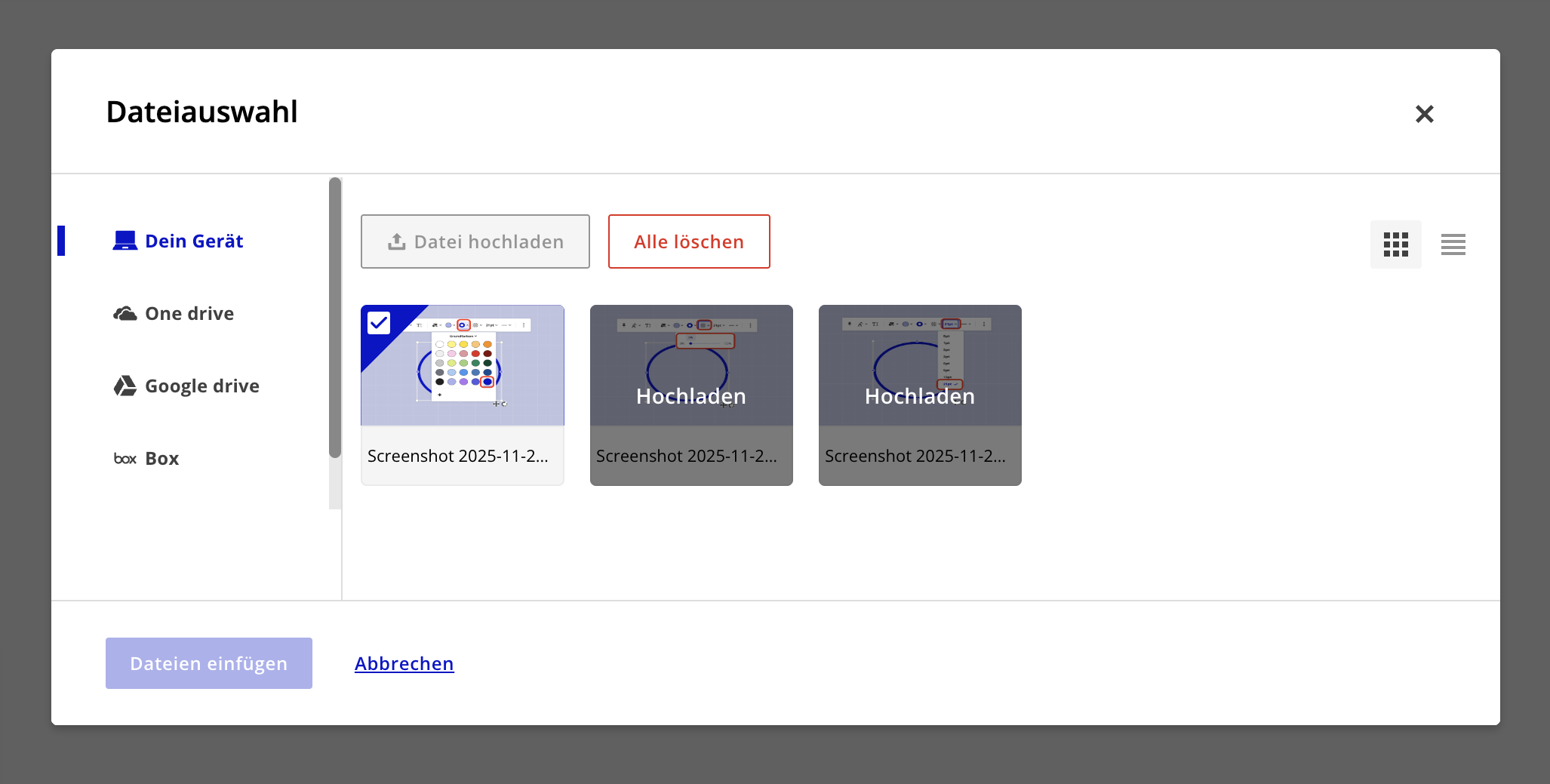Click the Box logo icon
The height and width of the screenshot is (784, 1550).
[x=125, y=459]
